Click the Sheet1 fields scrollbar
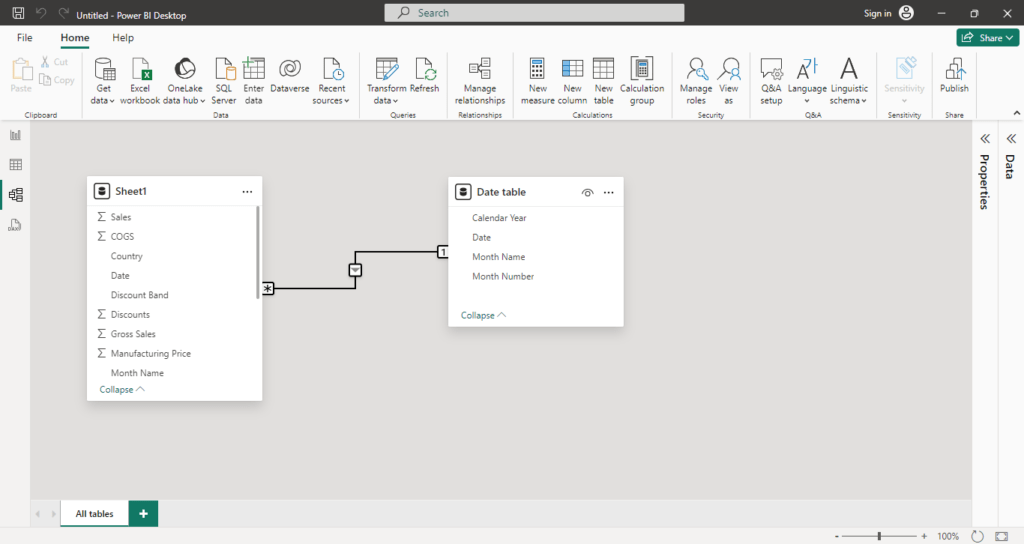This screenshot has height=544, width=1024. [x=258, y=252]
